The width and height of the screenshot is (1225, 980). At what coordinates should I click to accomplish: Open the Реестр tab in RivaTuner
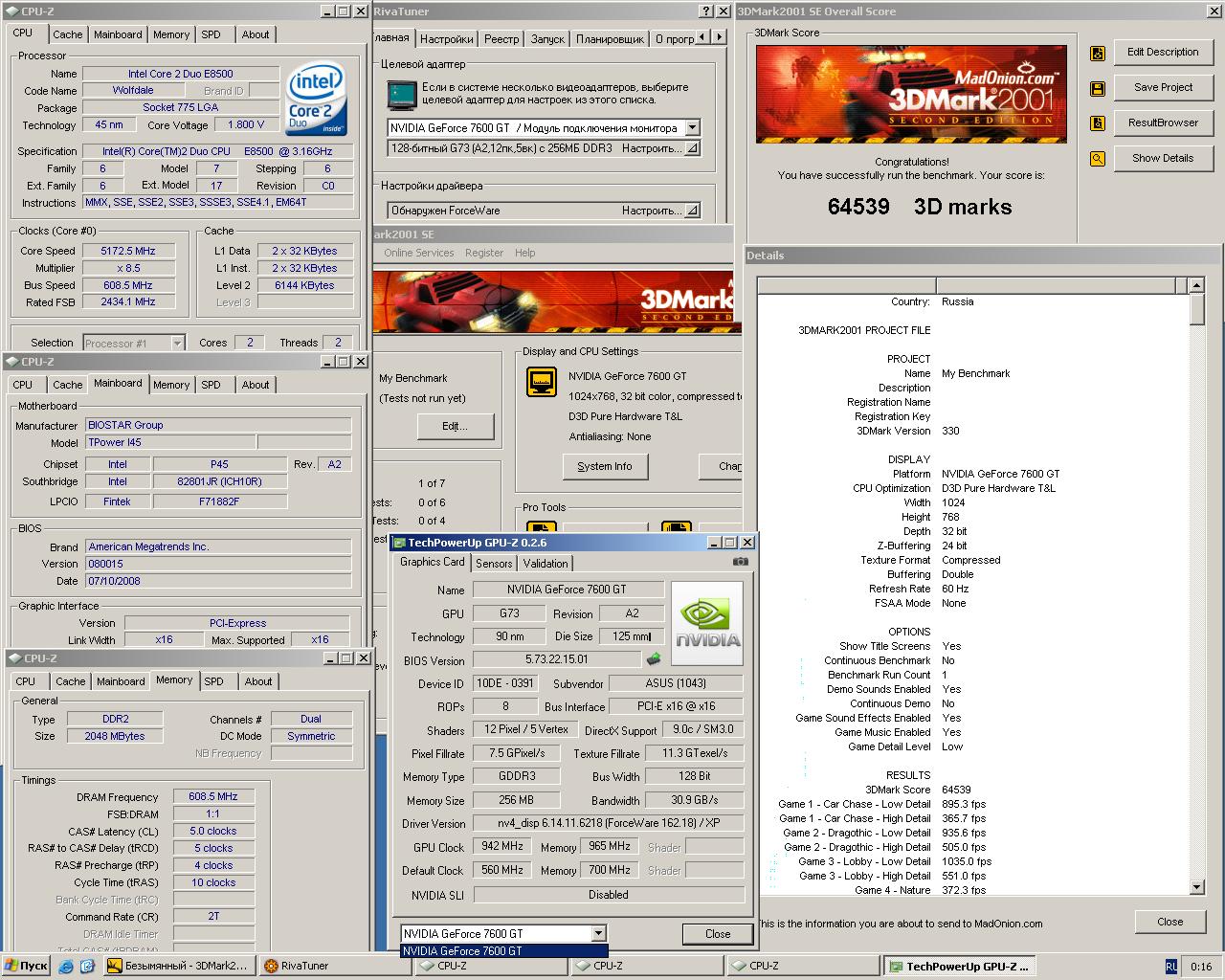tap(501, 39)
